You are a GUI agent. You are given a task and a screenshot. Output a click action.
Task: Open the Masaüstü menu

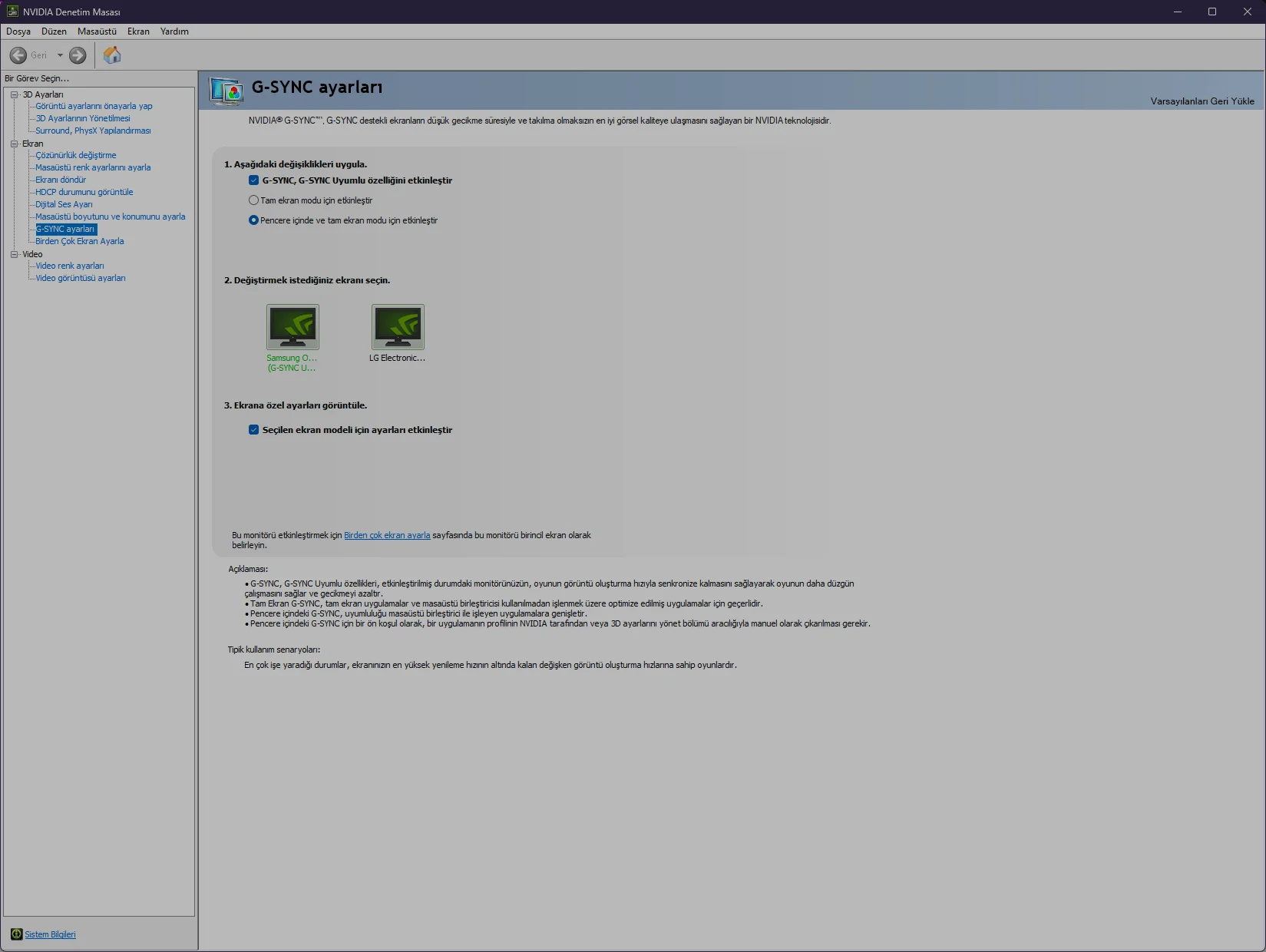[97, 31]
